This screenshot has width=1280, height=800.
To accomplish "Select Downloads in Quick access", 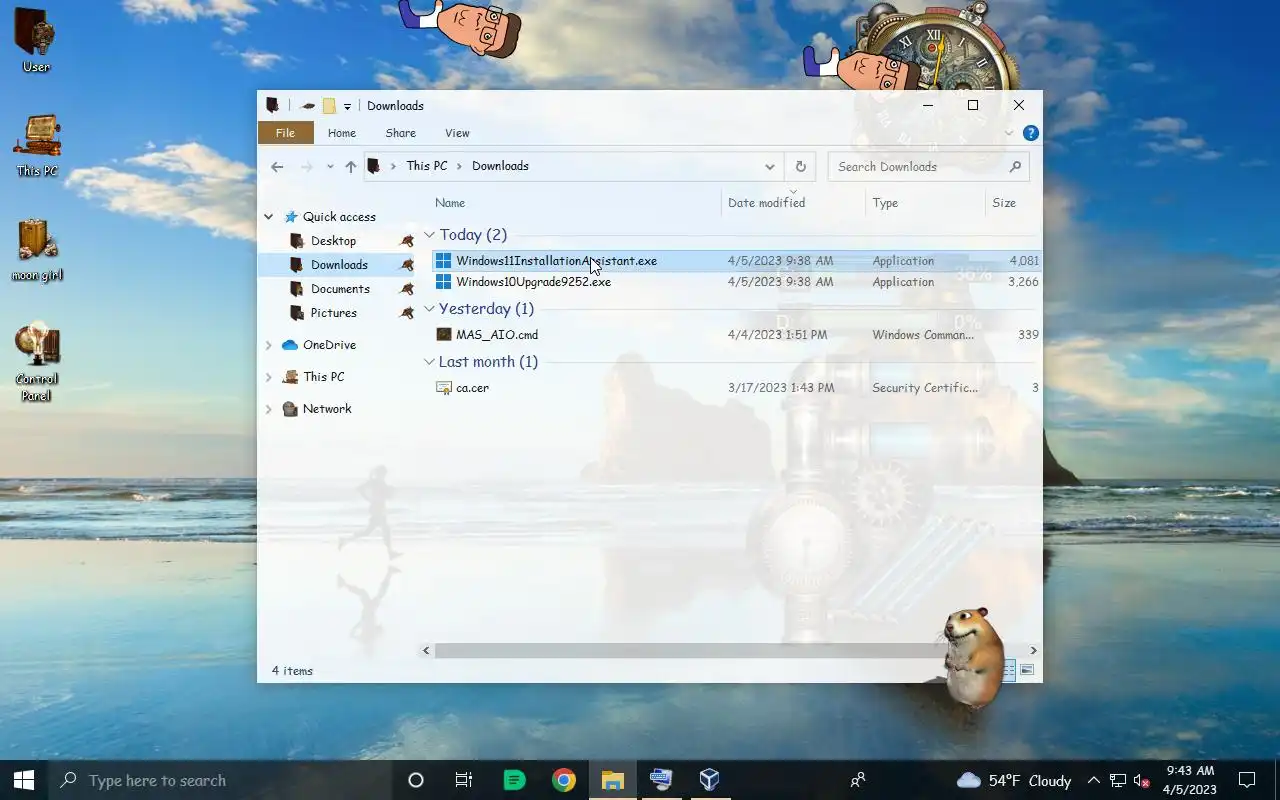I will 339,265.
